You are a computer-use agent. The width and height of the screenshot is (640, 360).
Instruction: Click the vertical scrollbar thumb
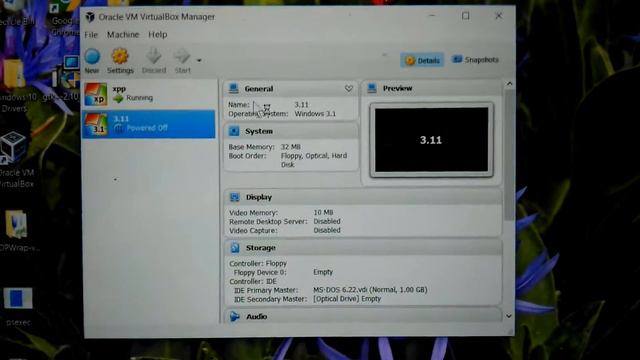(x=509, y=155)
